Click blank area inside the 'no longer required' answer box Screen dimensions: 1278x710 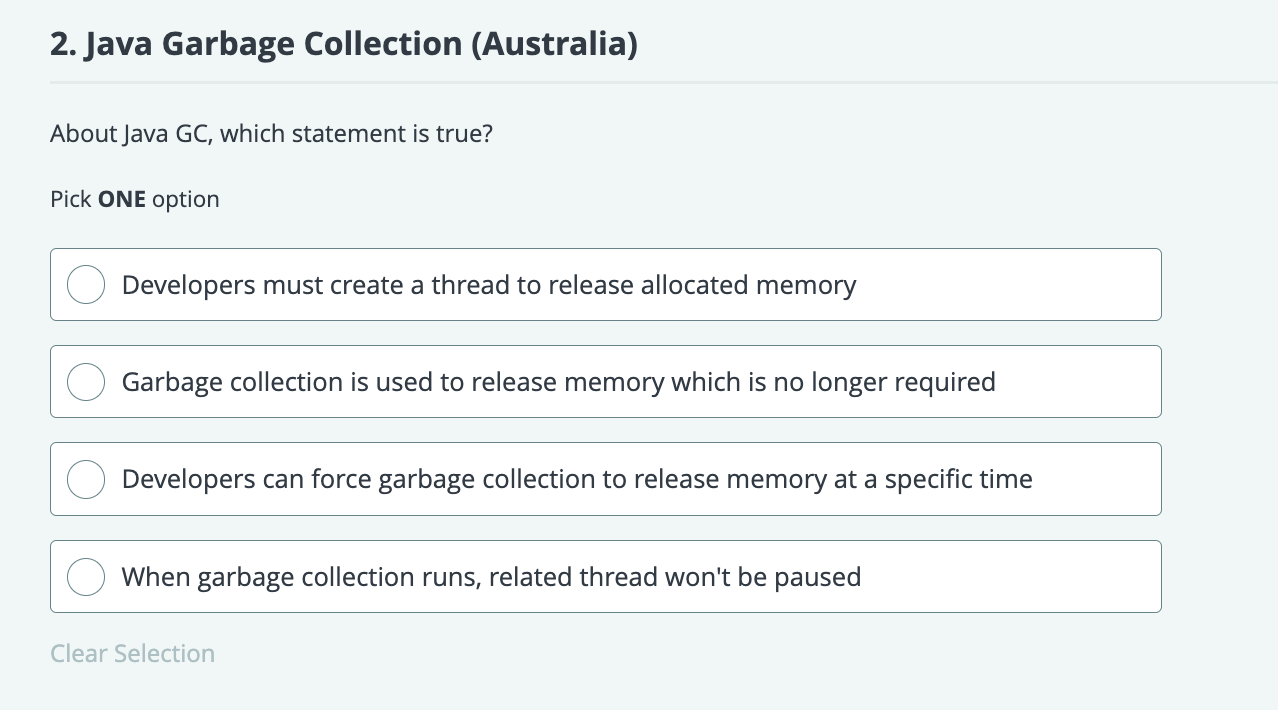1080,382
